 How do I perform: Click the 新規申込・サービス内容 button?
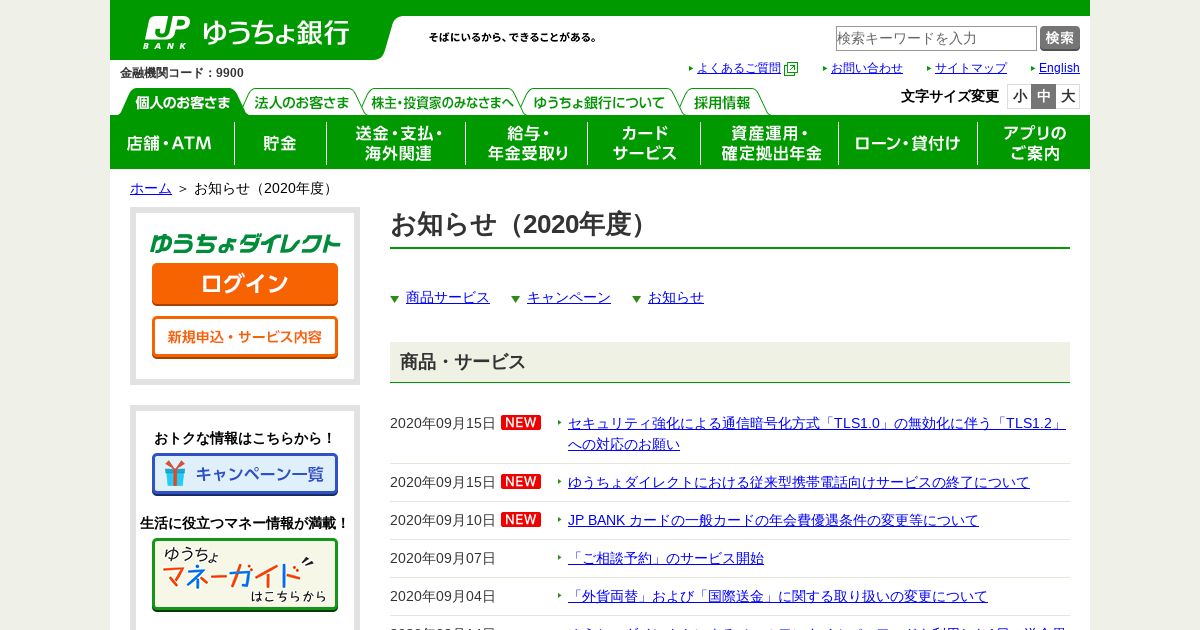[245, 337]
